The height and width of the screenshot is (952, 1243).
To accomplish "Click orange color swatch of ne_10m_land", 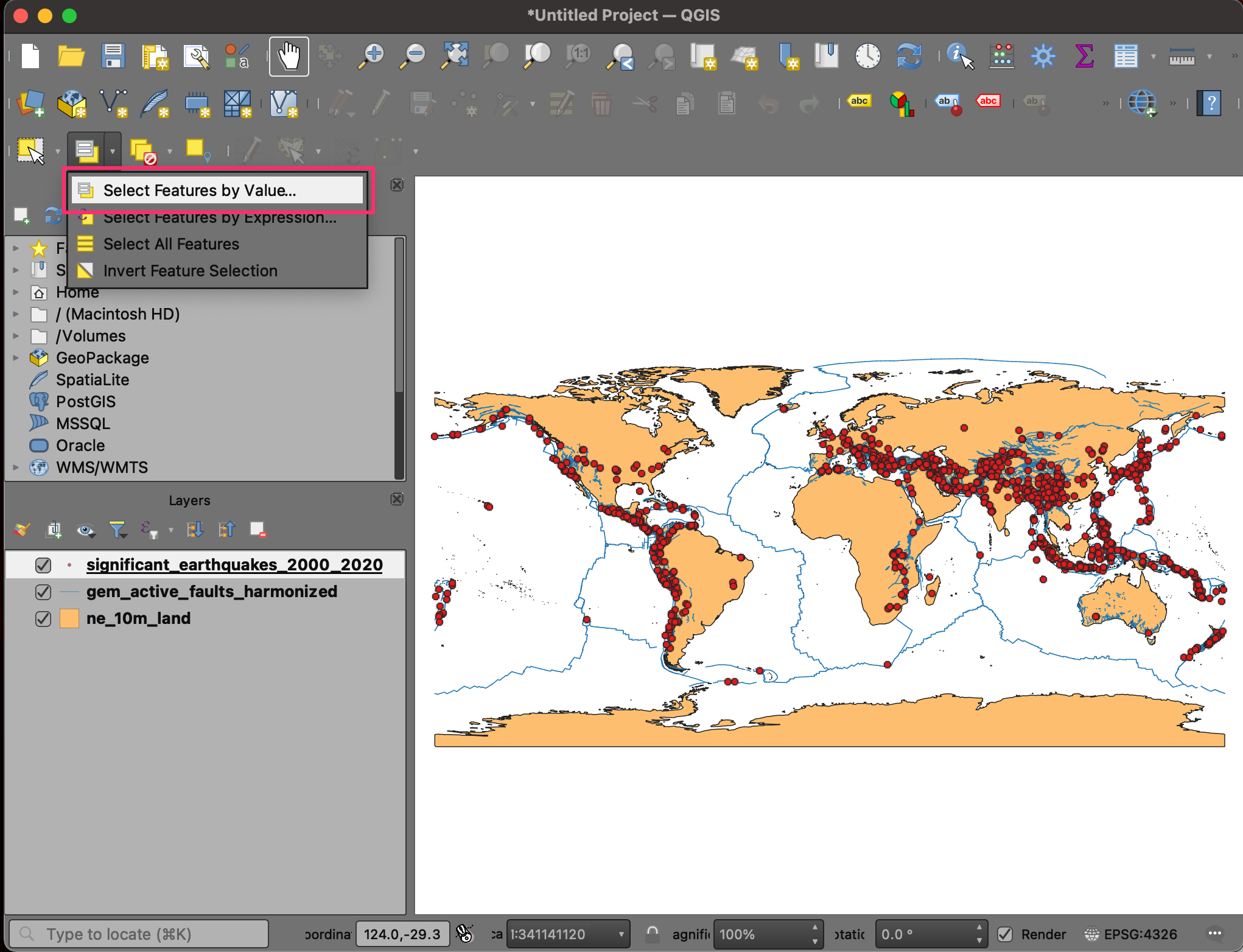I will (x=69, y=618).
